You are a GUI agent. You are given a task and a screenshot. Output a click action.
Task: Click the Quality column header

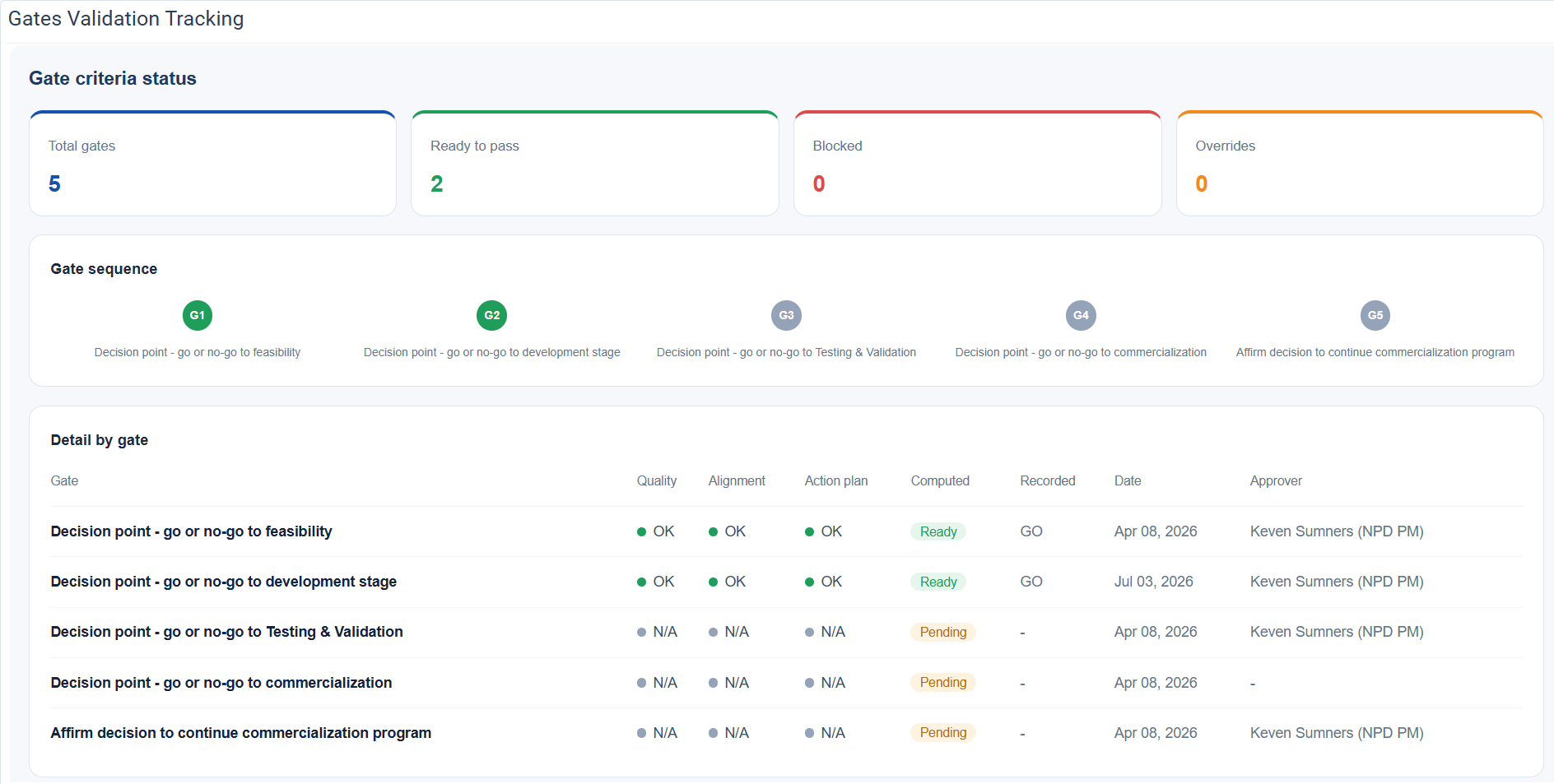point(657,480)
